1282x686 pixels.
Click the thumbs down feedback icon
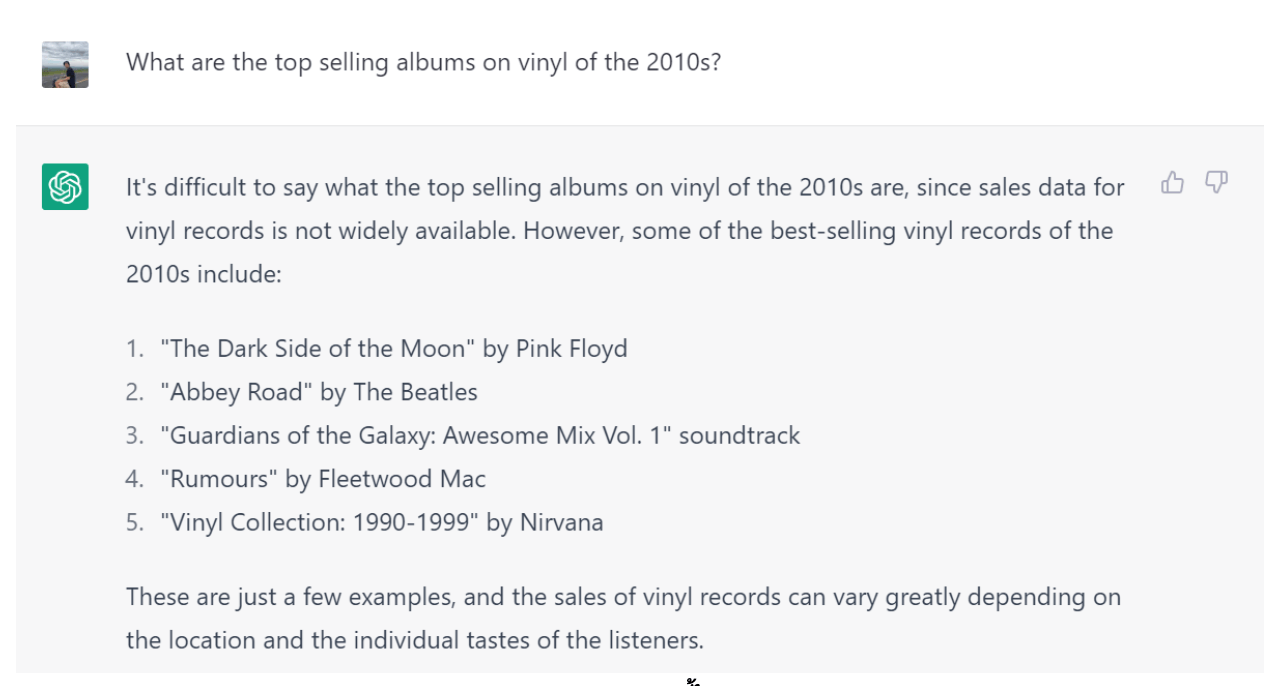pos(1216,182)
